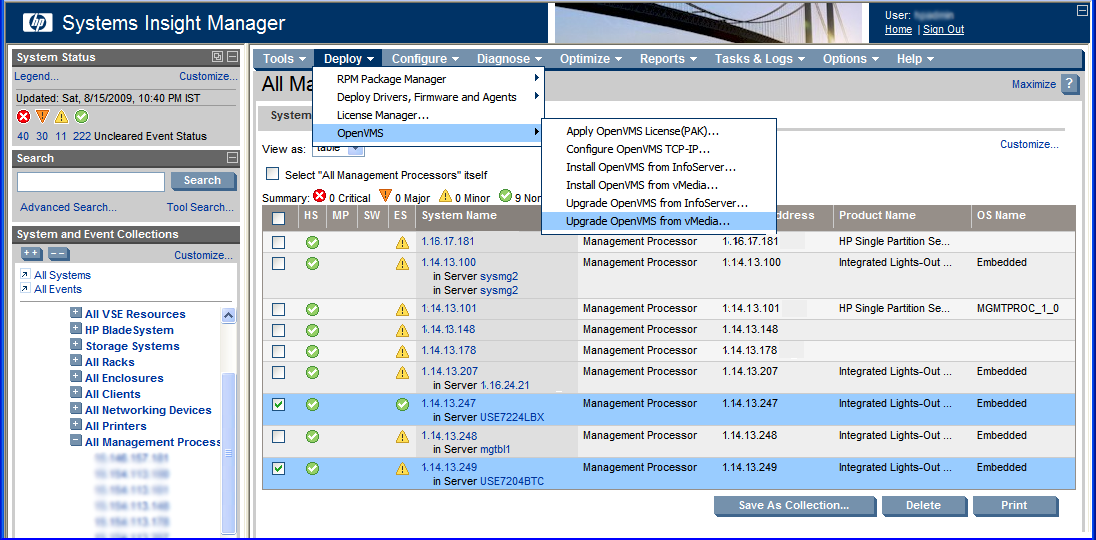
Task: Open the Advanced Search link
Action: 68,207
